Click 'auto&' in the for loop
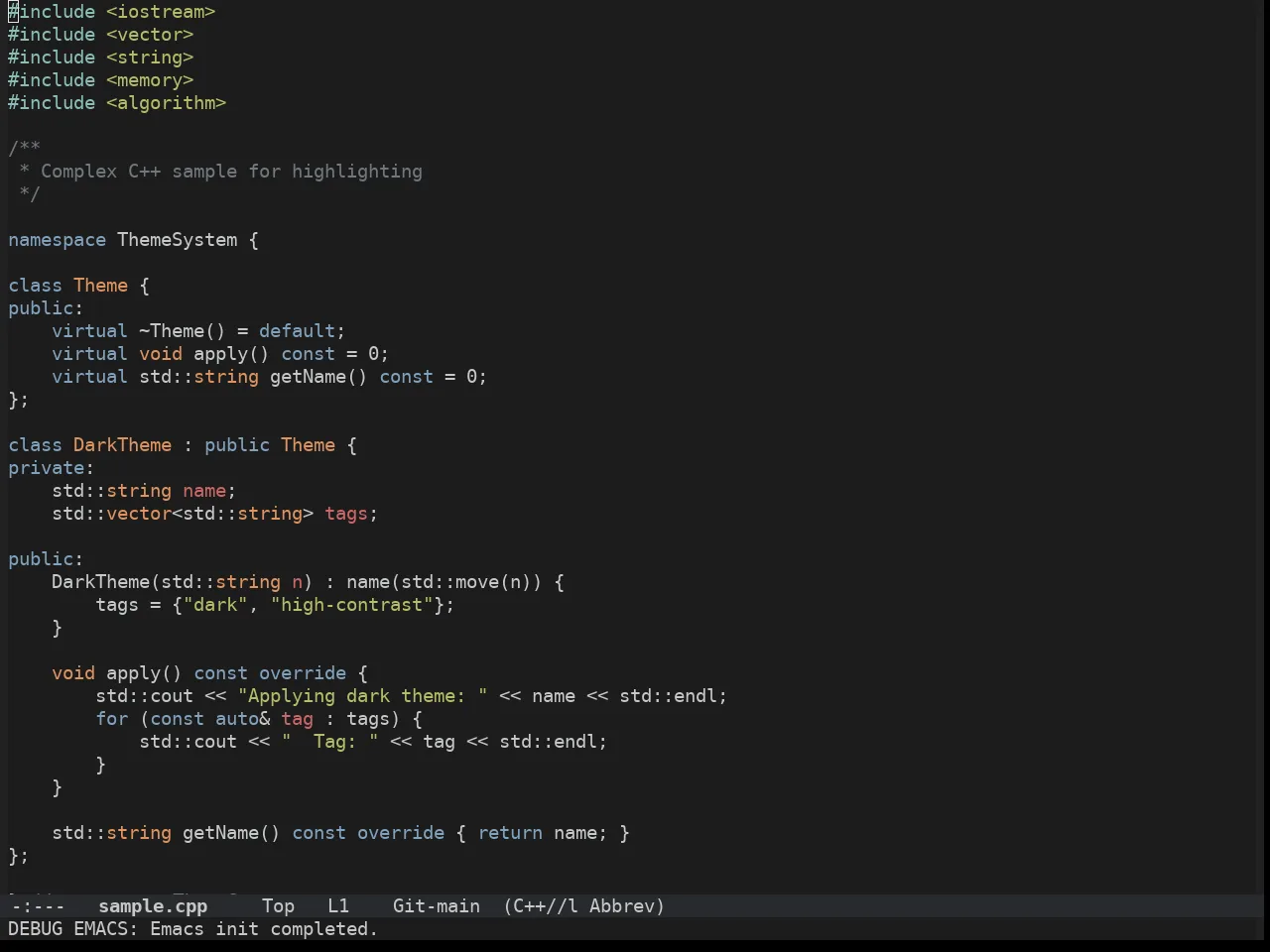Image resolution: width=1270 pixels, height=952 pixels. 242,719
